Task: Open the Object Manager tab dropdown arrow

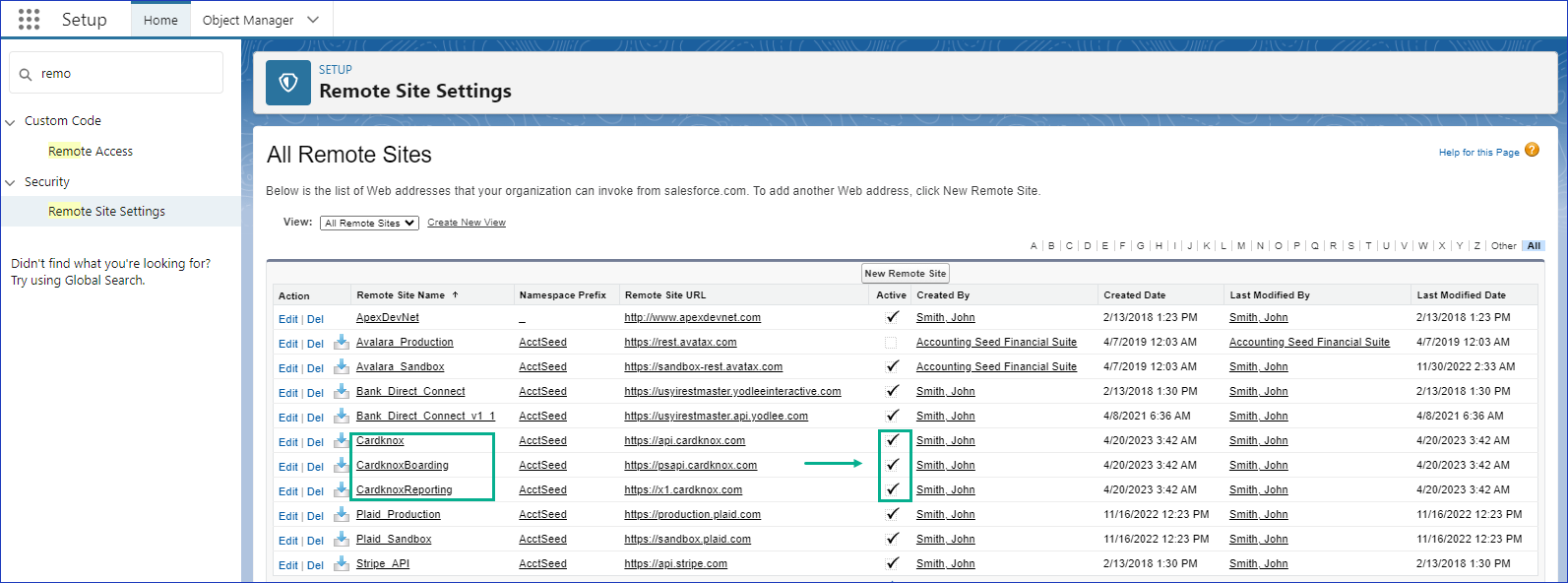Action: click(313, 20)
